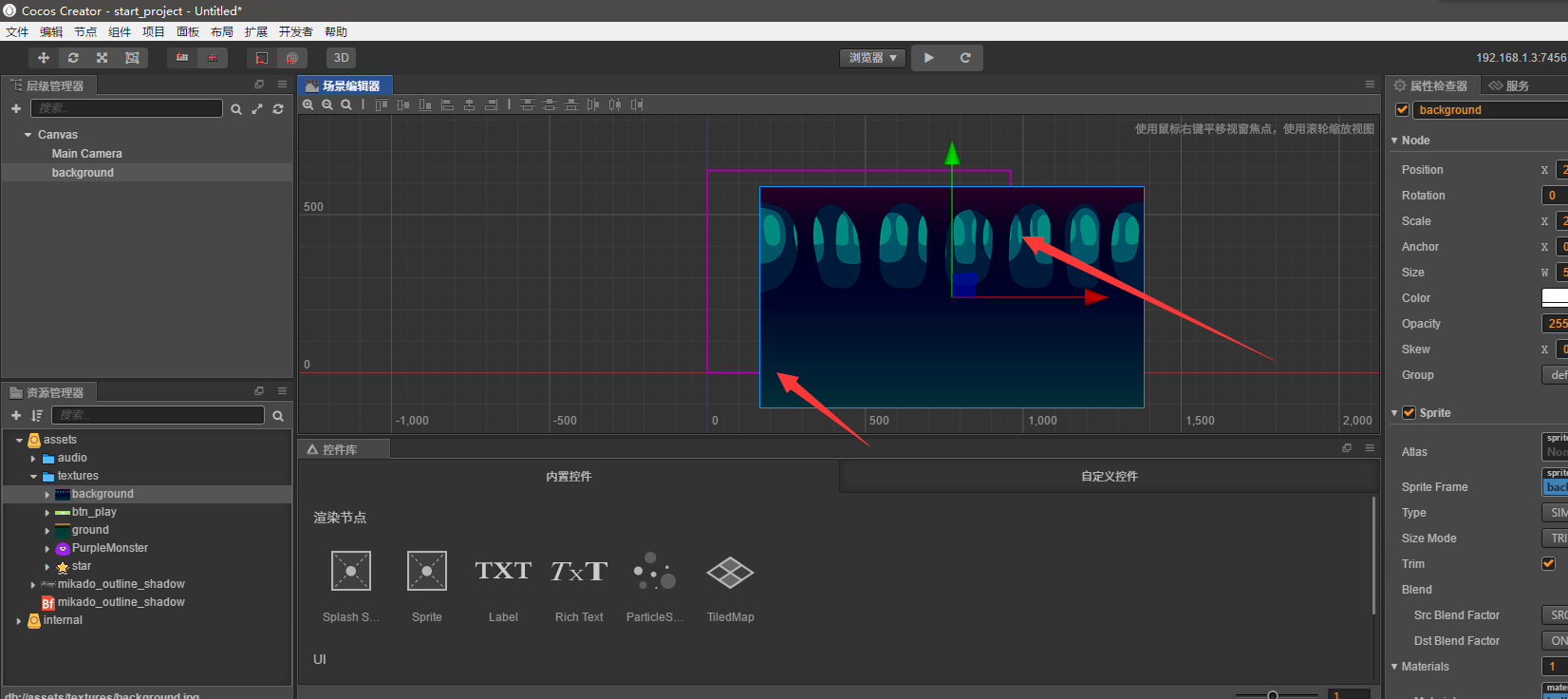
Task: Open the browser preview platform dropdown
Action: click(872, 58)
